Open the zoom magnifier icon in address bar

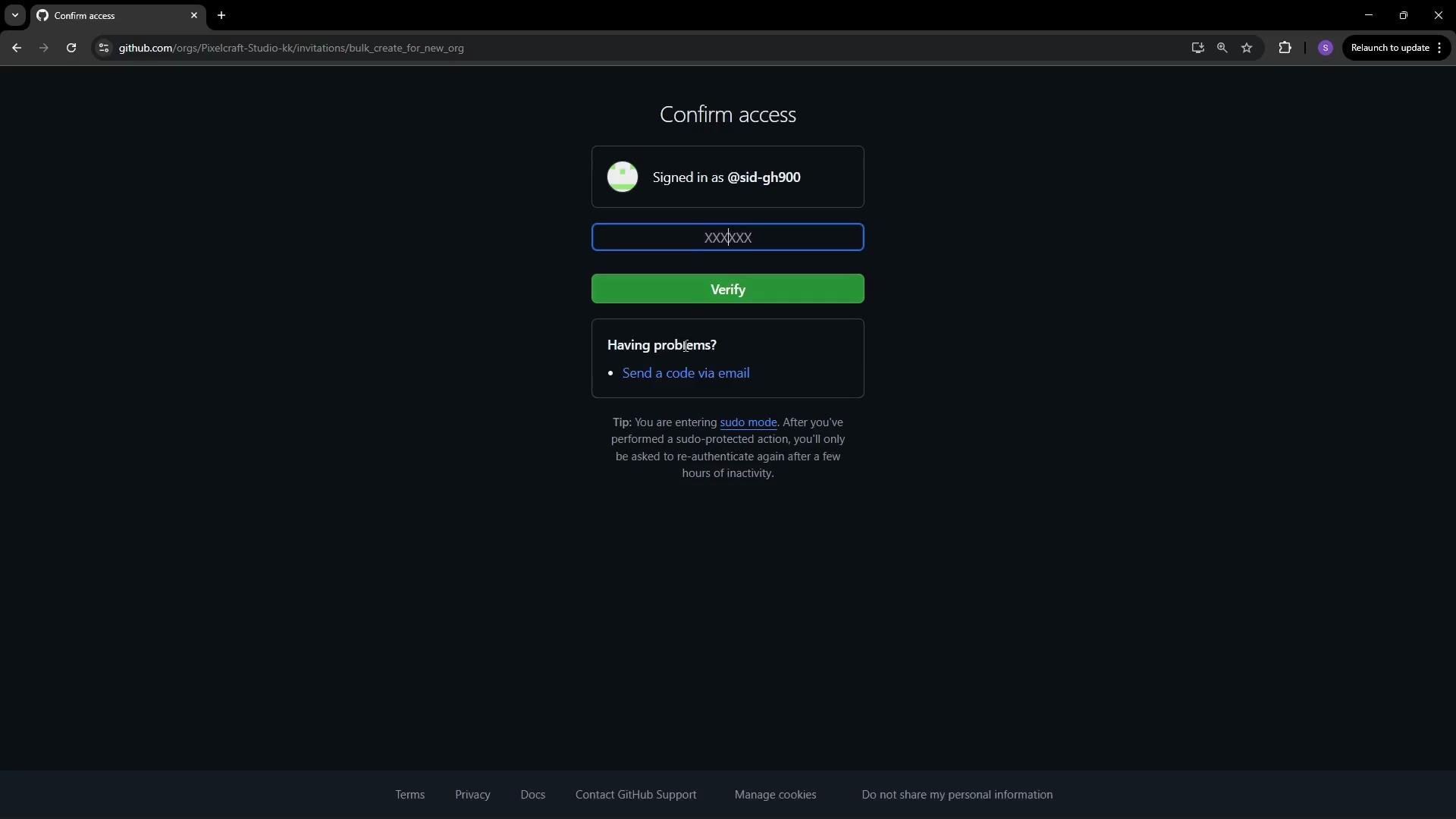point(1222,48)
